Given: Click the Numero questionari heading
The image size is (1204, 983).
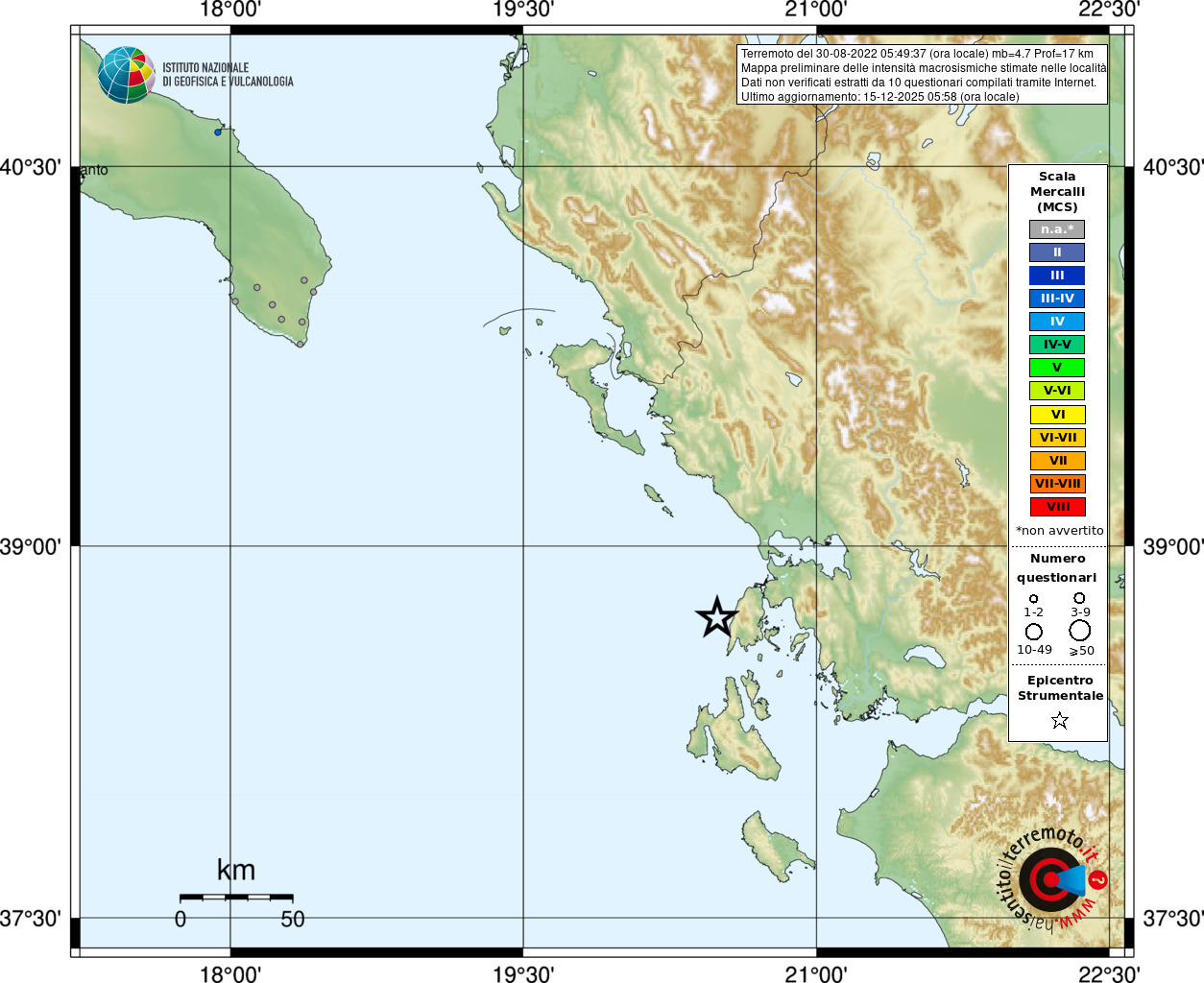Looking at the screenshot, I should [1057, 567].
